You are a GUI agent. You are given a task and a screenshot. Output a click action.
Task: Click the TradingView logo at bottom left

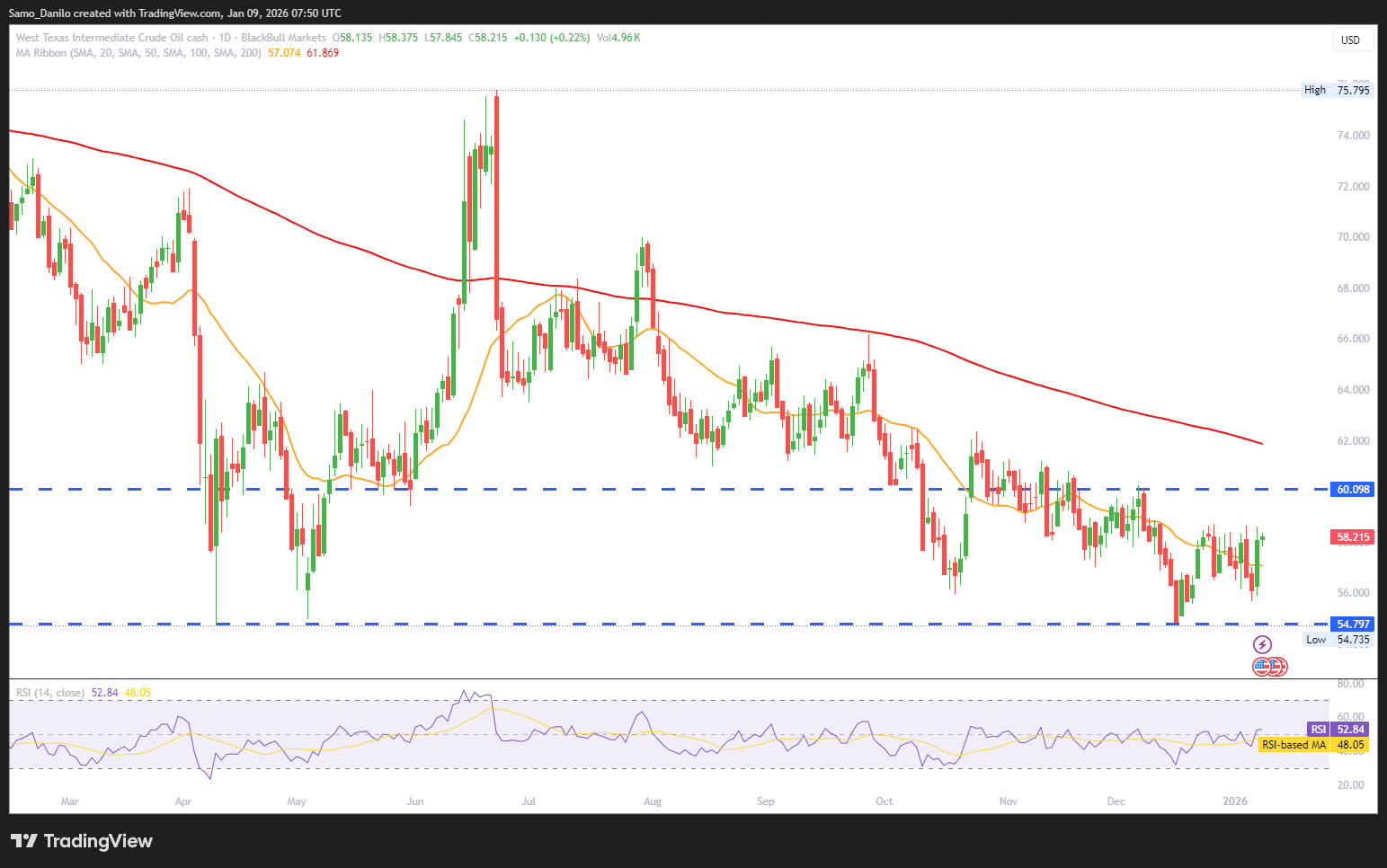(82, 841)
